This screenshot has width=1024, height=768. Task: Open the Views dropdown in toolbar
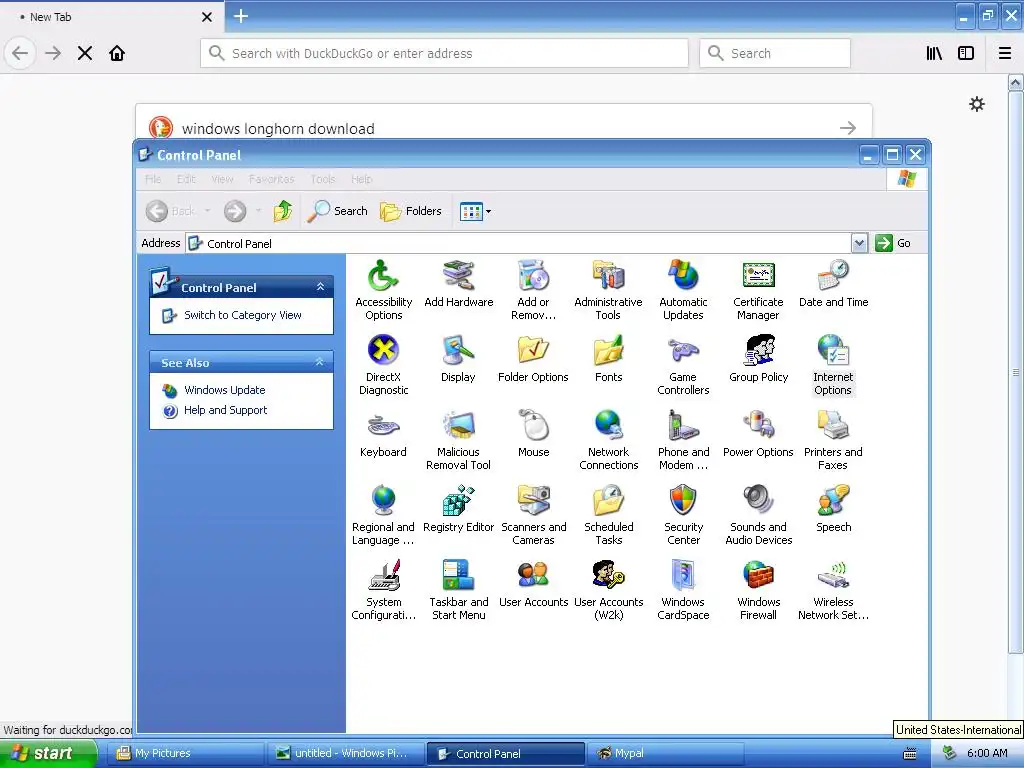[488, 211]
